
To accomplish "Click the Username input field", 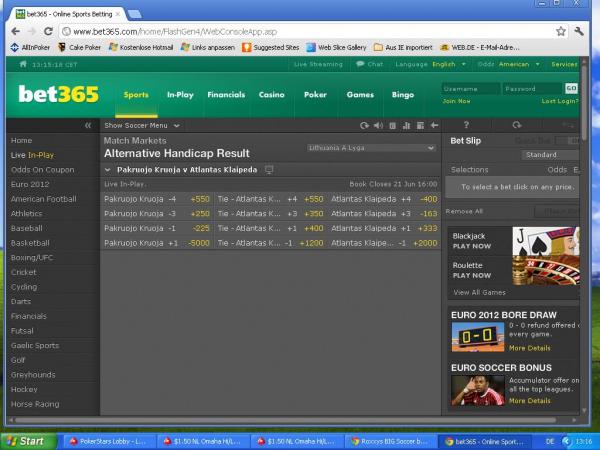I will pos(470,88).
